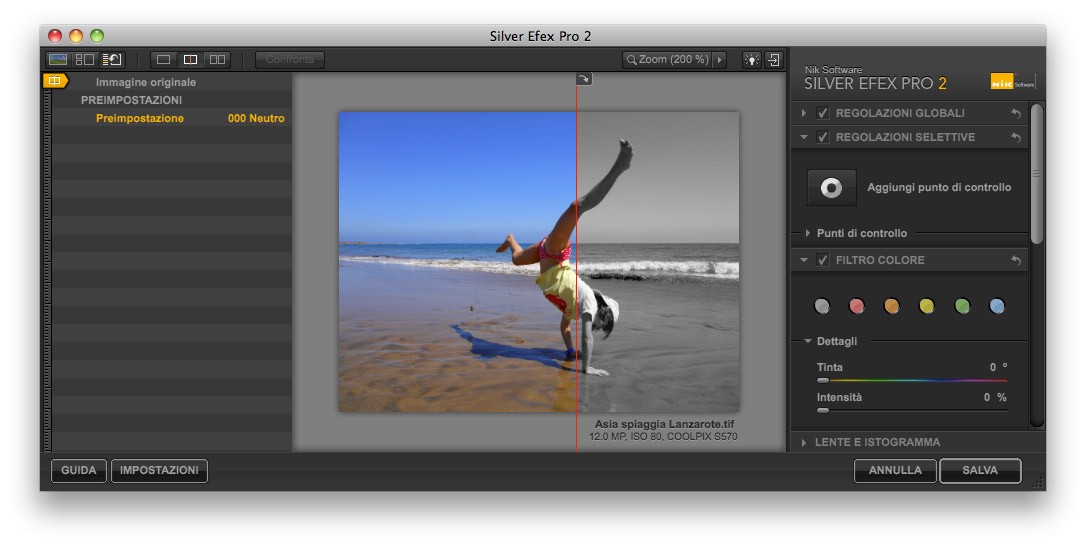
Task: Select the yellow color filter
Action: click(x=927, y=306)
